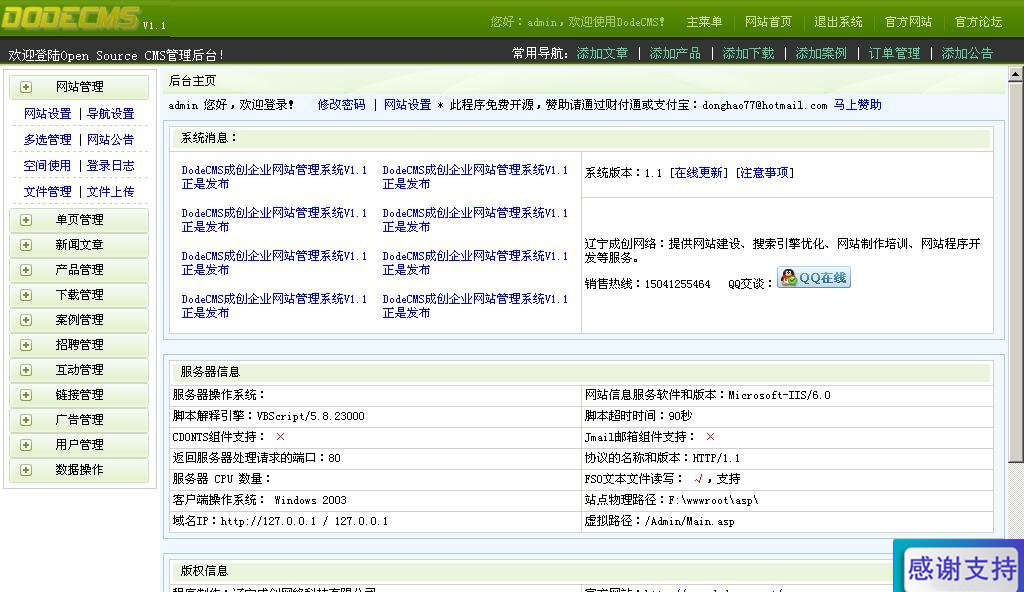1024x592 pixels.
Task: Click the QQ在线 chat icon button
Action: coord(814,278)
